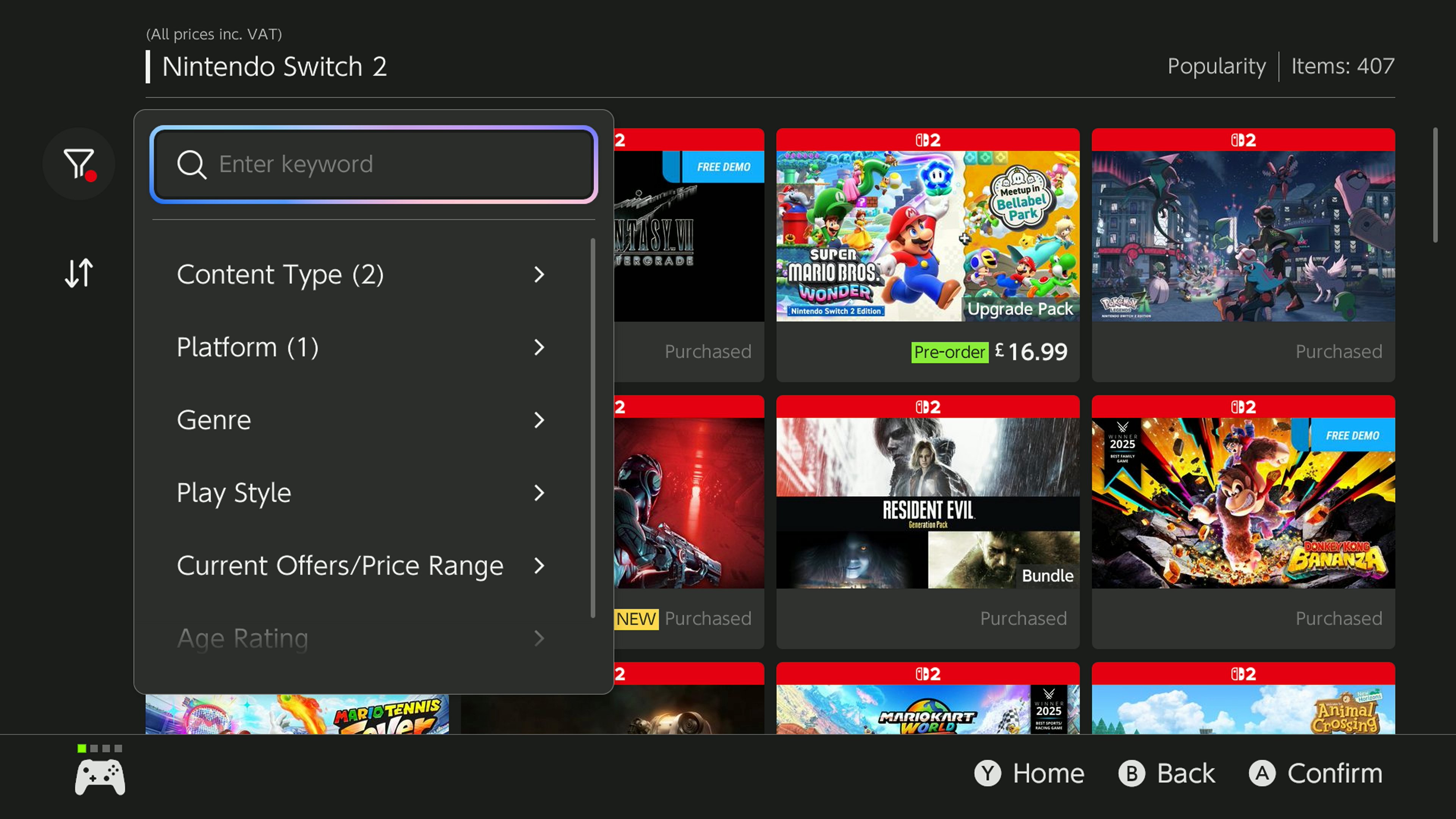Screen dimensions: 1456x819
Task: Open the Mario Kart World game card
Action: coord(927,698)
